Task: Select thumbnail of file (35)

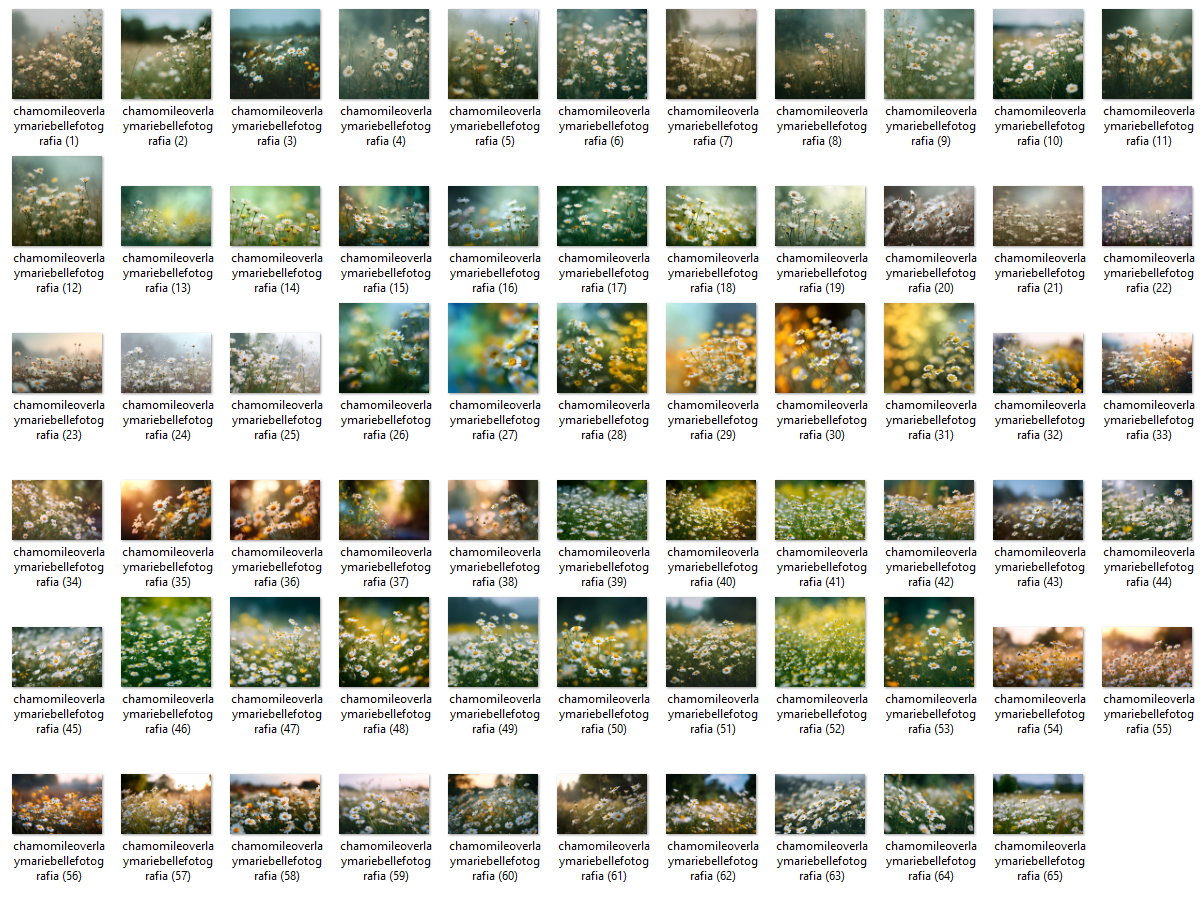Action: pyautogui.click(x=166, y=510)
